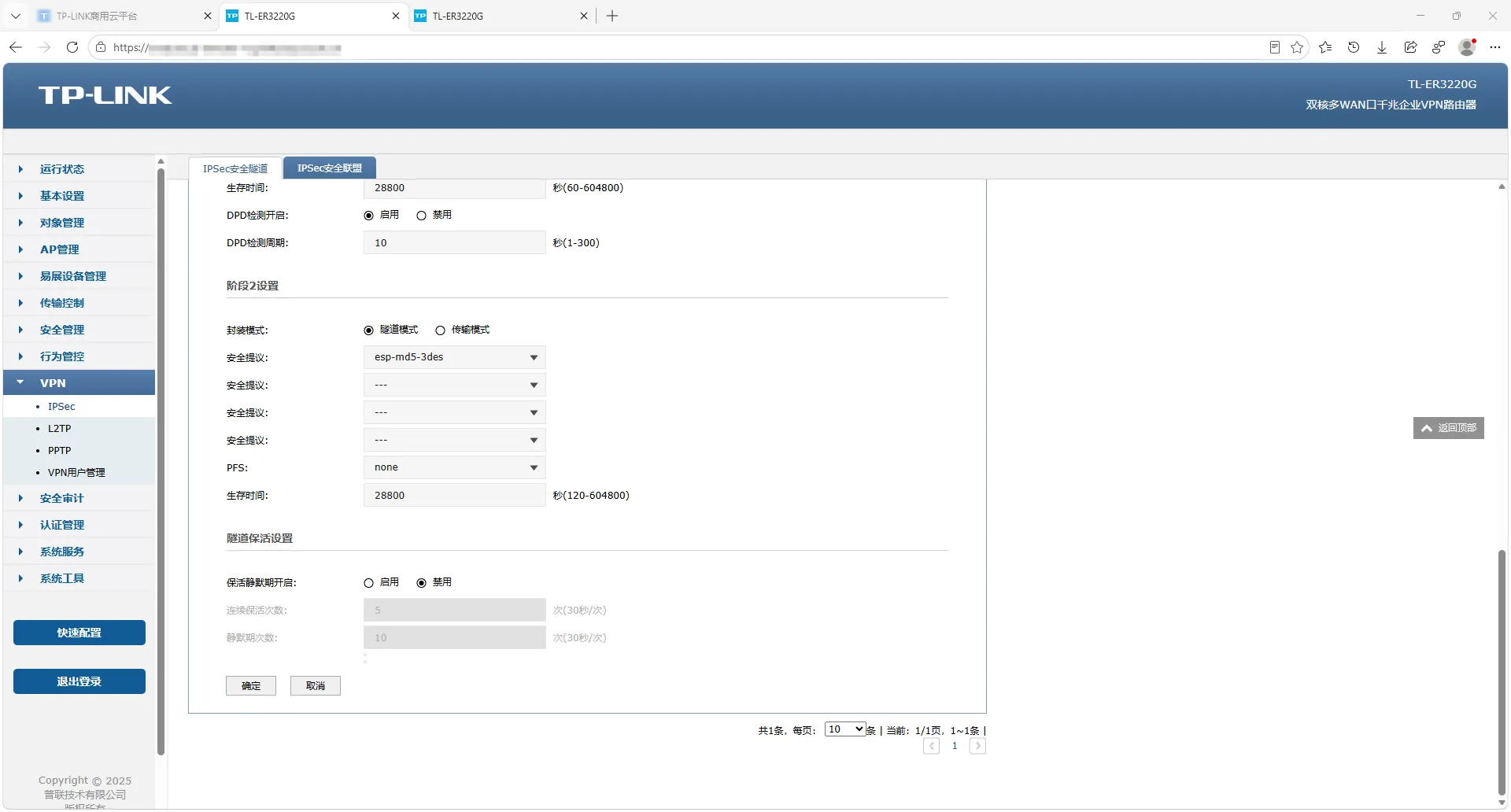The height and width of the screenshot is (812, 1511).
Task: Open a new browser tab
Action: point(612,16)
